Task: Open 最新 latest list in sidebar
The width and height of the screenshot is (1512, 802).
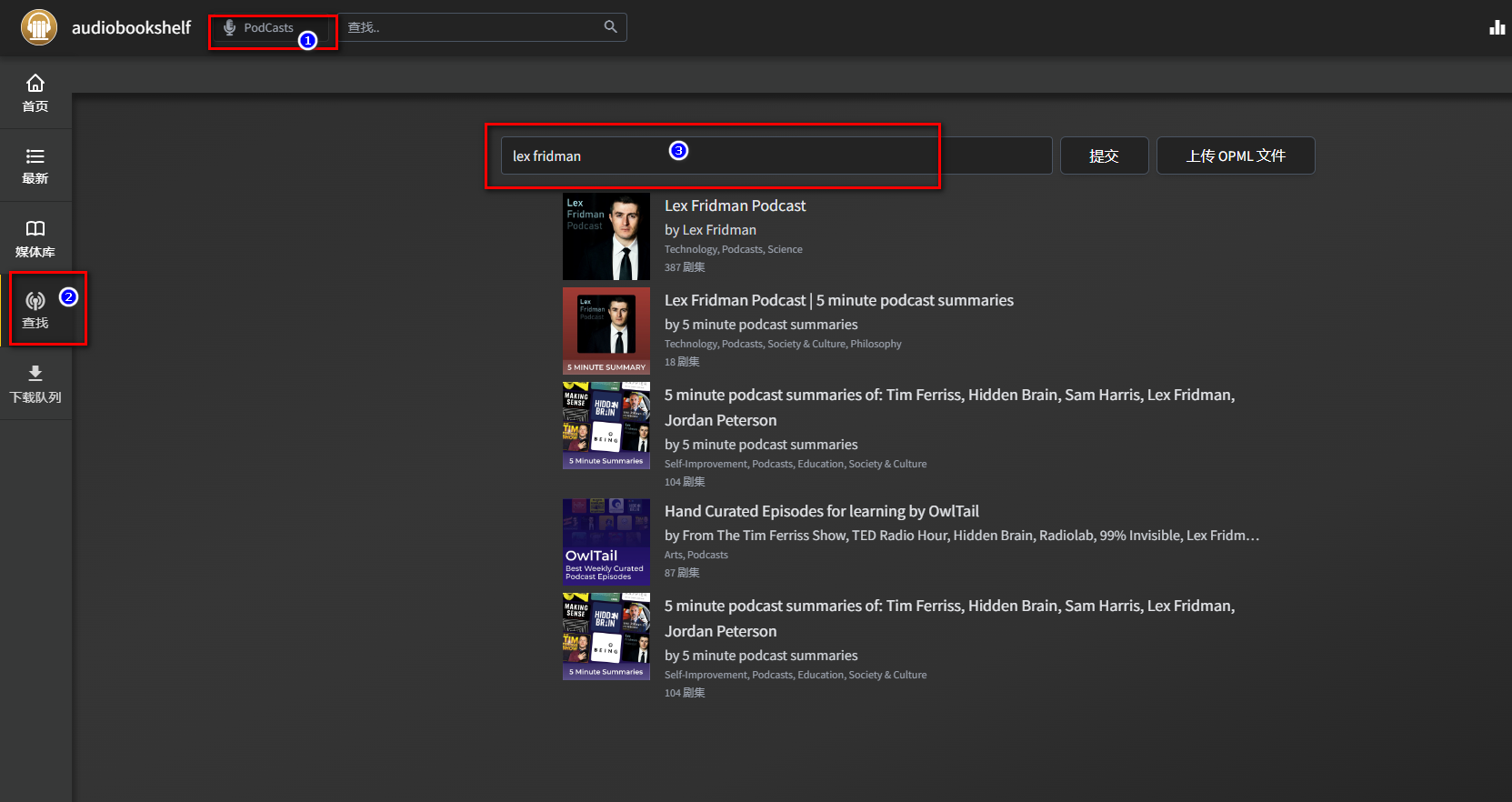Action: click(35, 165)
